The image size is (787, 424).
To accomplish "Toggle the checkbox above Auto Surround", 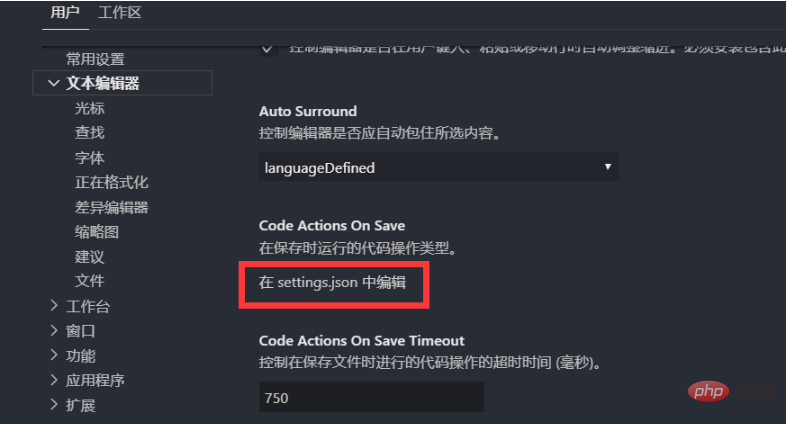I will (268, 48).
